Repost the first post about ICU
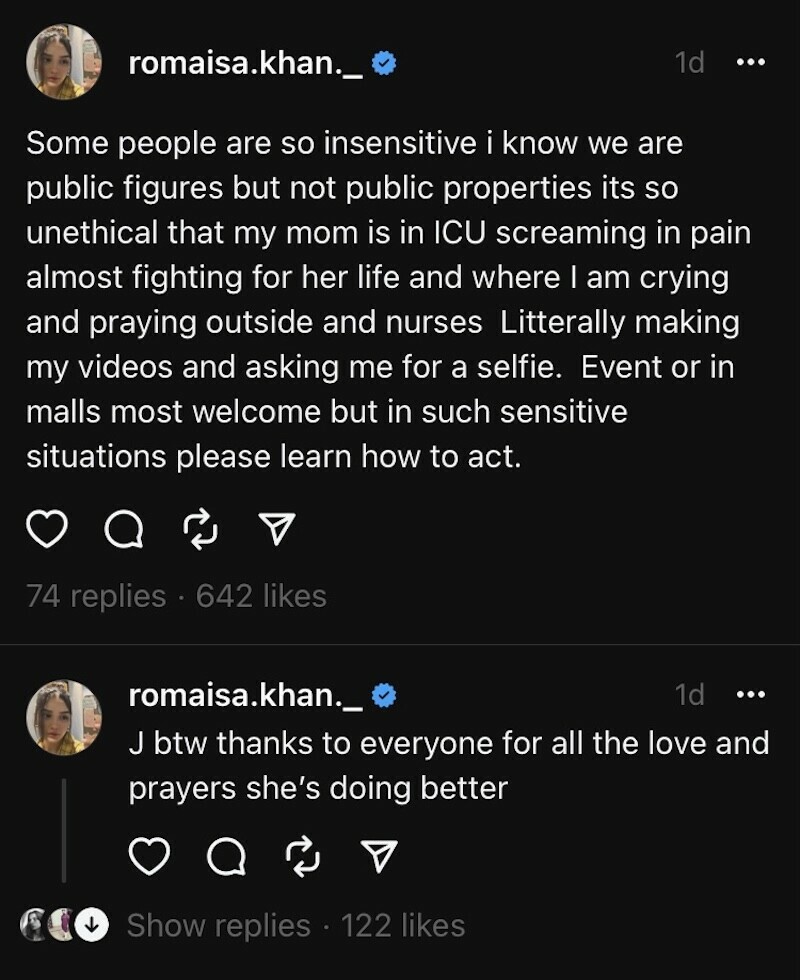Screen dimensions: 800x980 [x=202, y=530]
